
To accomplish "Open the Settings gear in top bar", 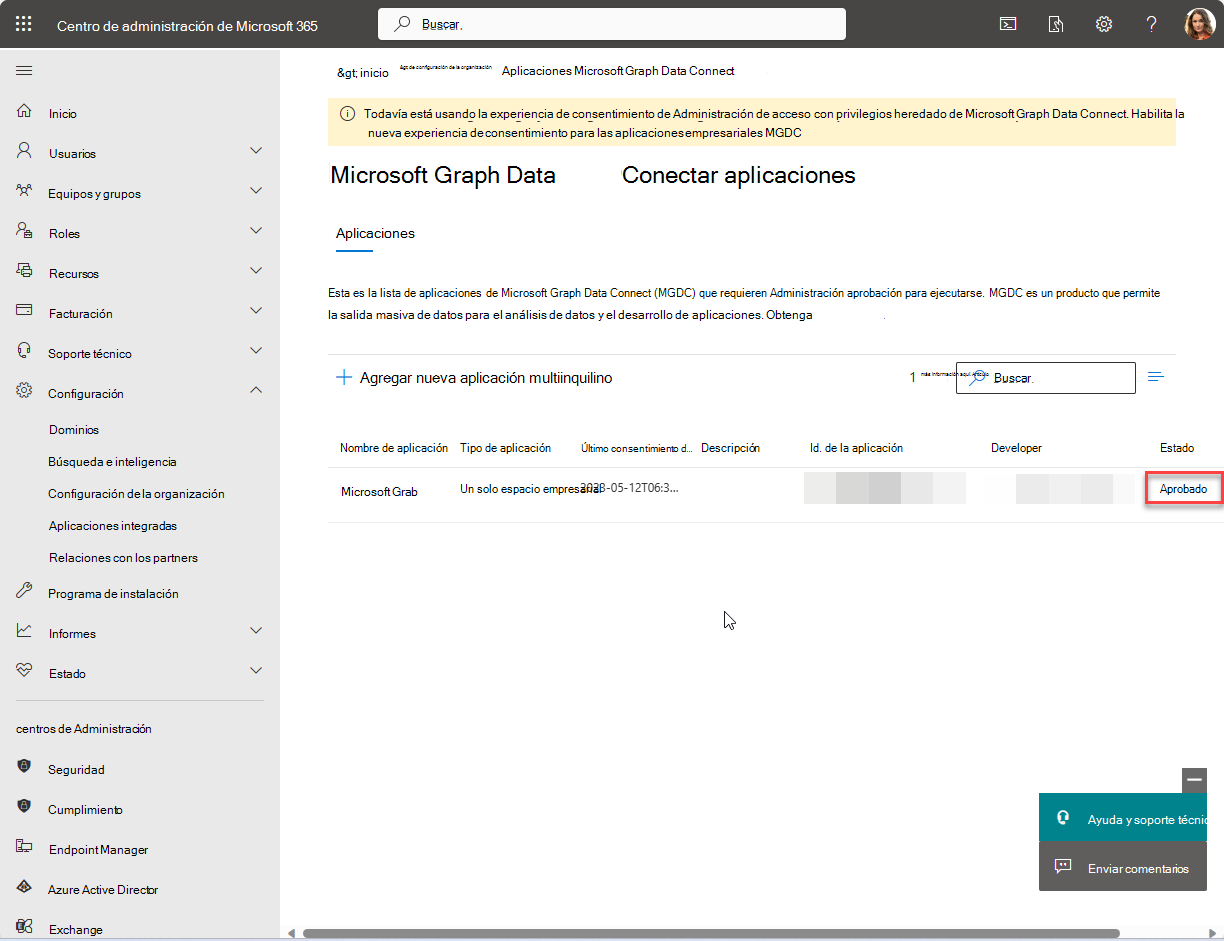I will [1103, 23].
